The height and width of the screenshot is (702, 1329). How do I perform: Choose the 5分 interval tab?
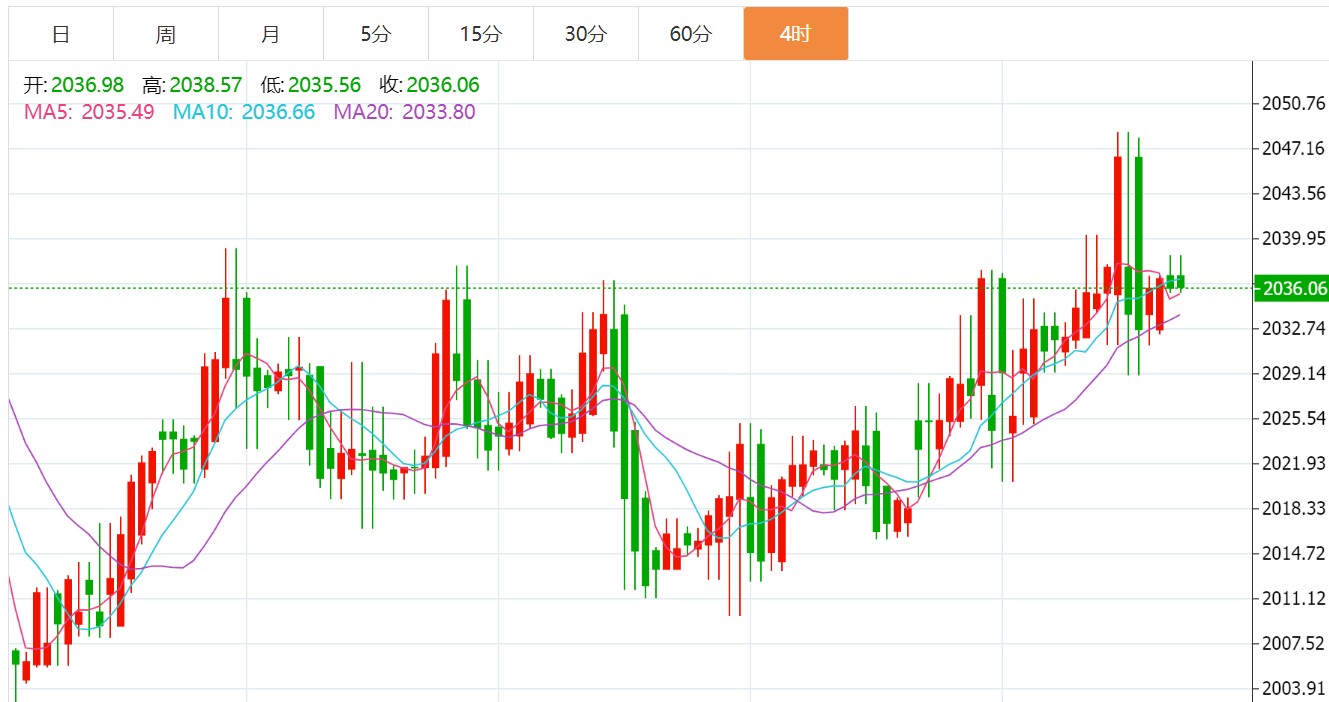376,34
